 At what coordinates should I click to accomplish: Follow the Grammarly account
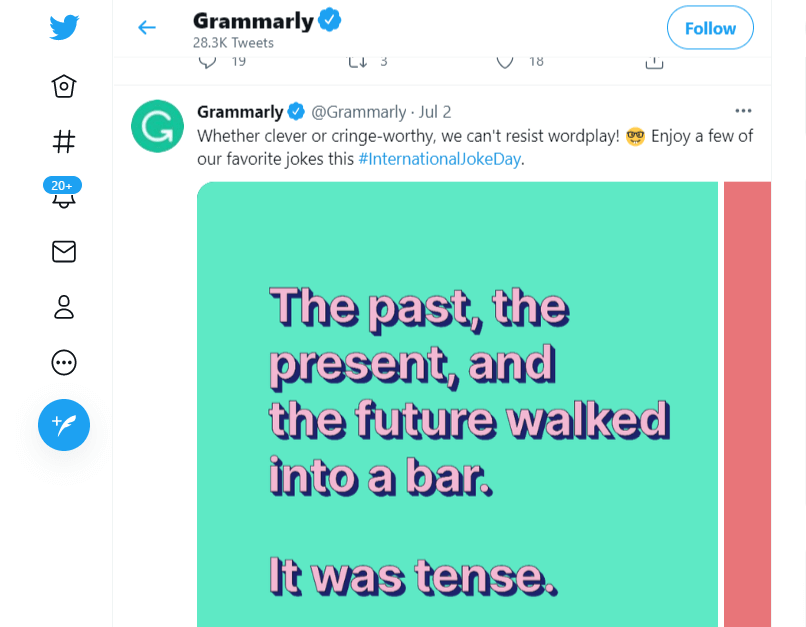(x=710, y=28)
